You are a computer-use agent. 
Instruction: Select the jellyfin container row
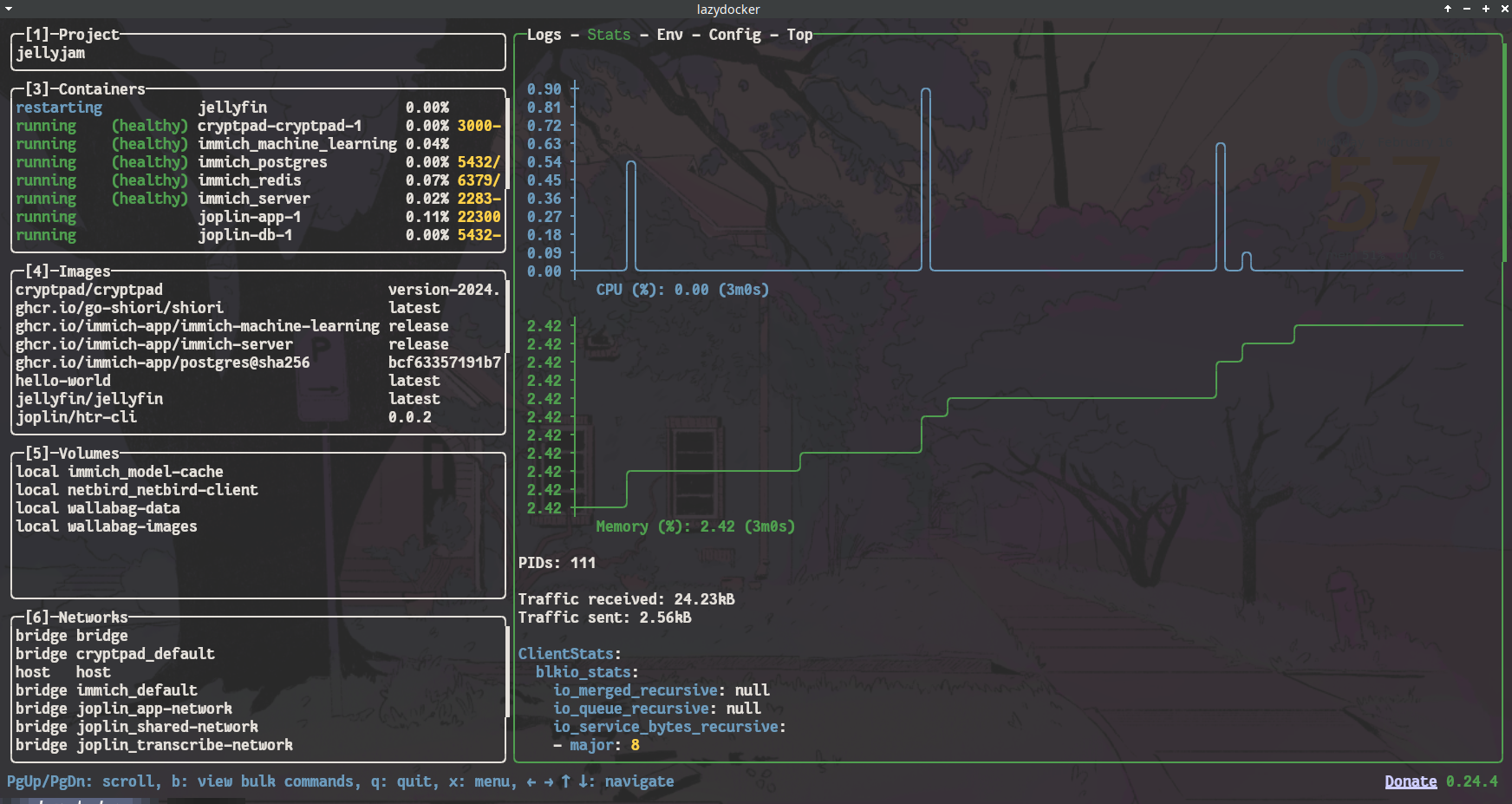258,108
